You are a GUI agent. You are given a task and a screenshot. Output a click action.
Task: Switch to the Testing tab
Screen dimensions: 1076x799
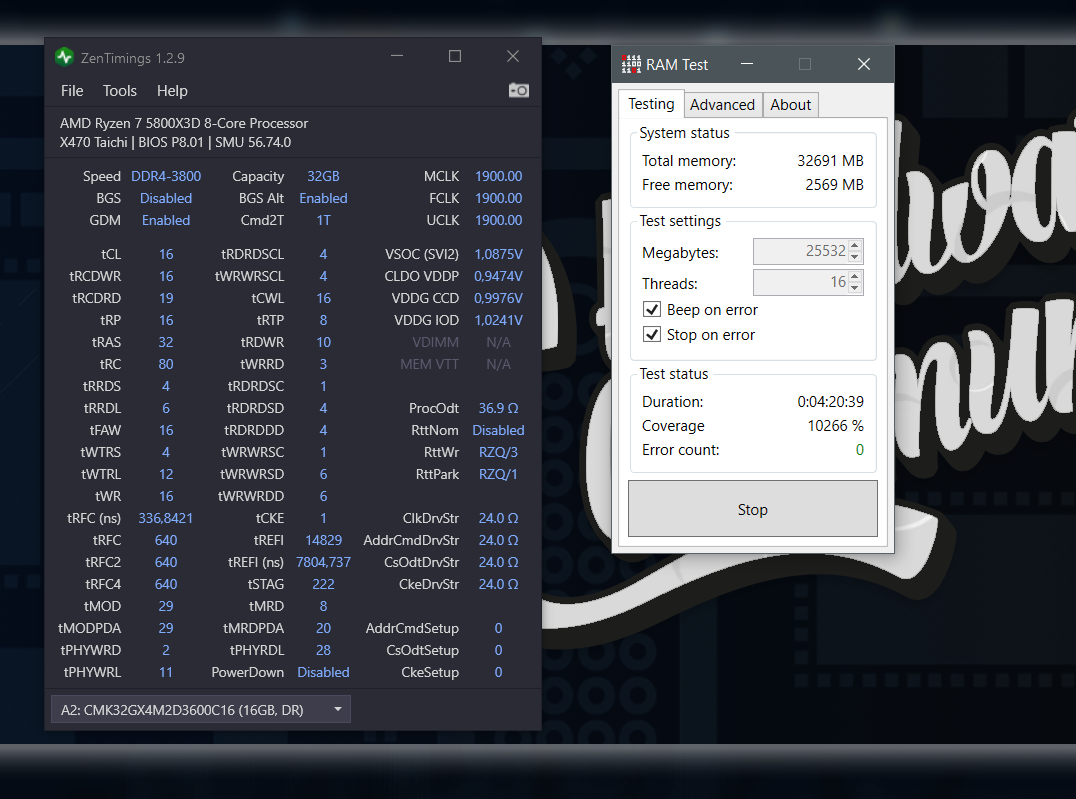coord(651,104)
